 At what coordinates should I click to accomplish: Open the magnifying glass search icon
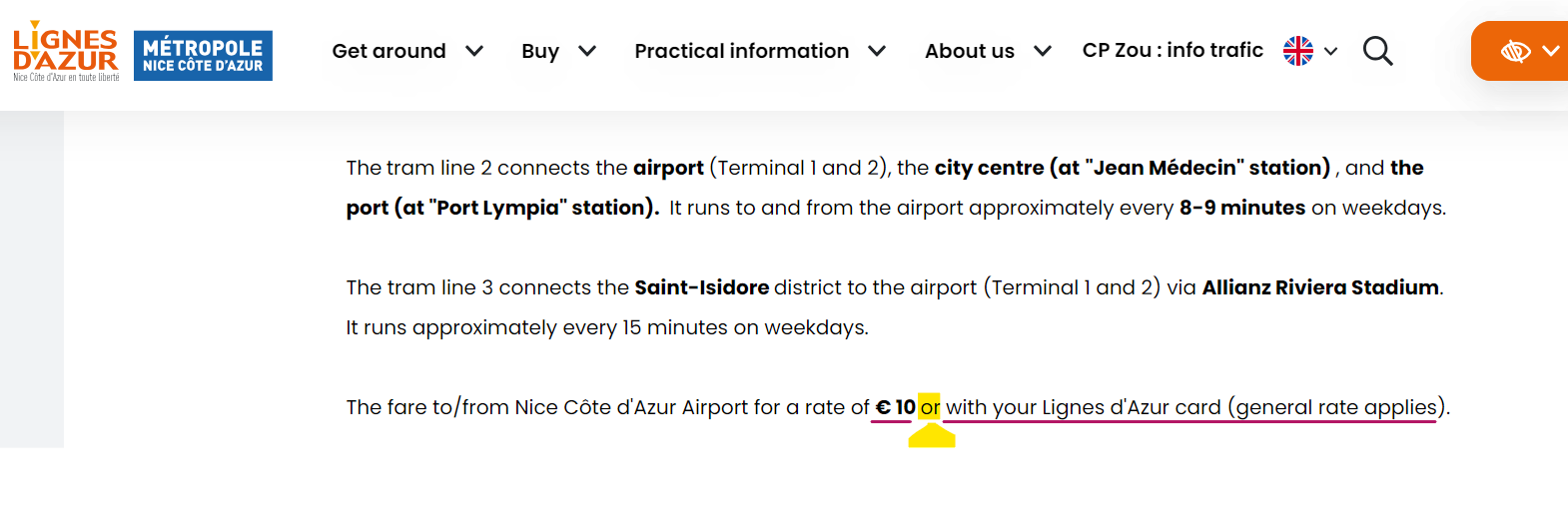(x=1377, y=51)
